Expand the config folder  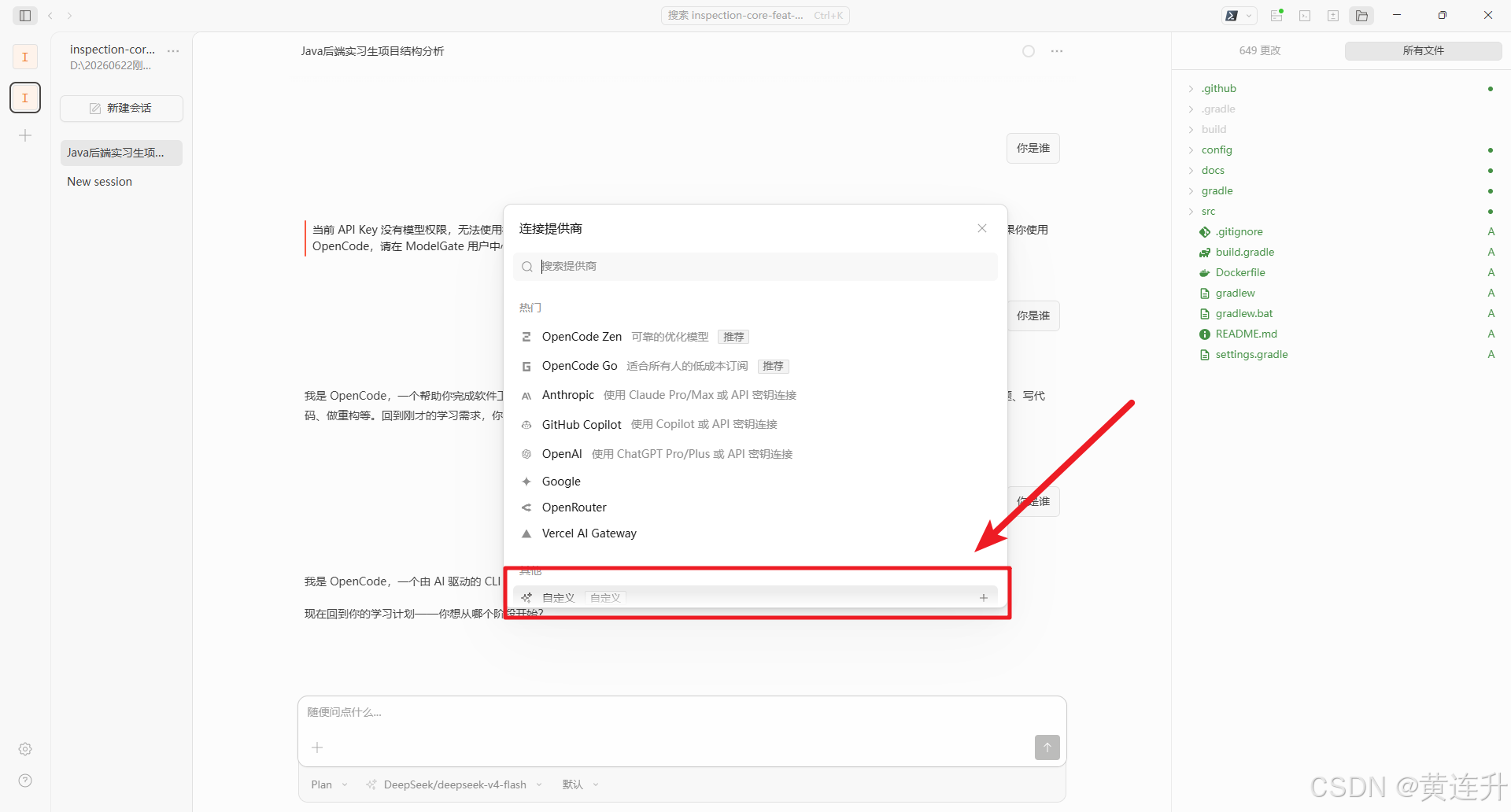coord(1217,149)
